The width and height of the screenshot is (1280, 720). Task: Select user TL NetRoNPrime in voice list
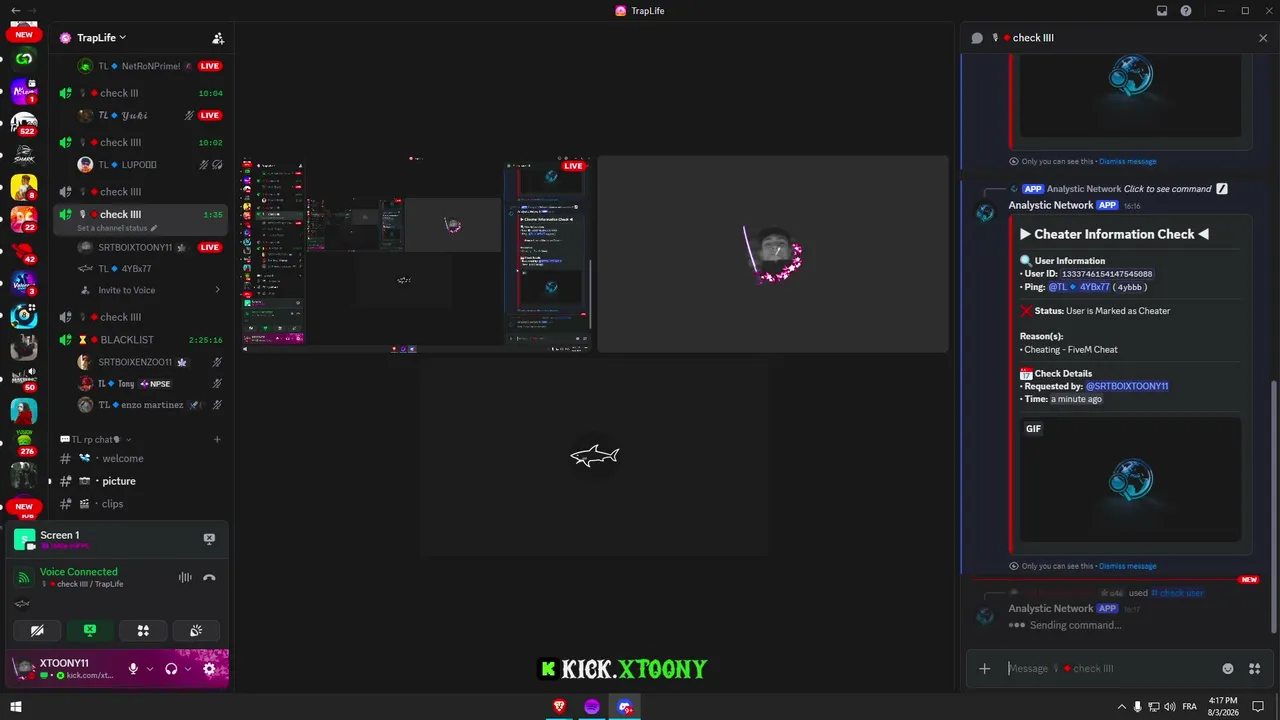click(150, 66)
